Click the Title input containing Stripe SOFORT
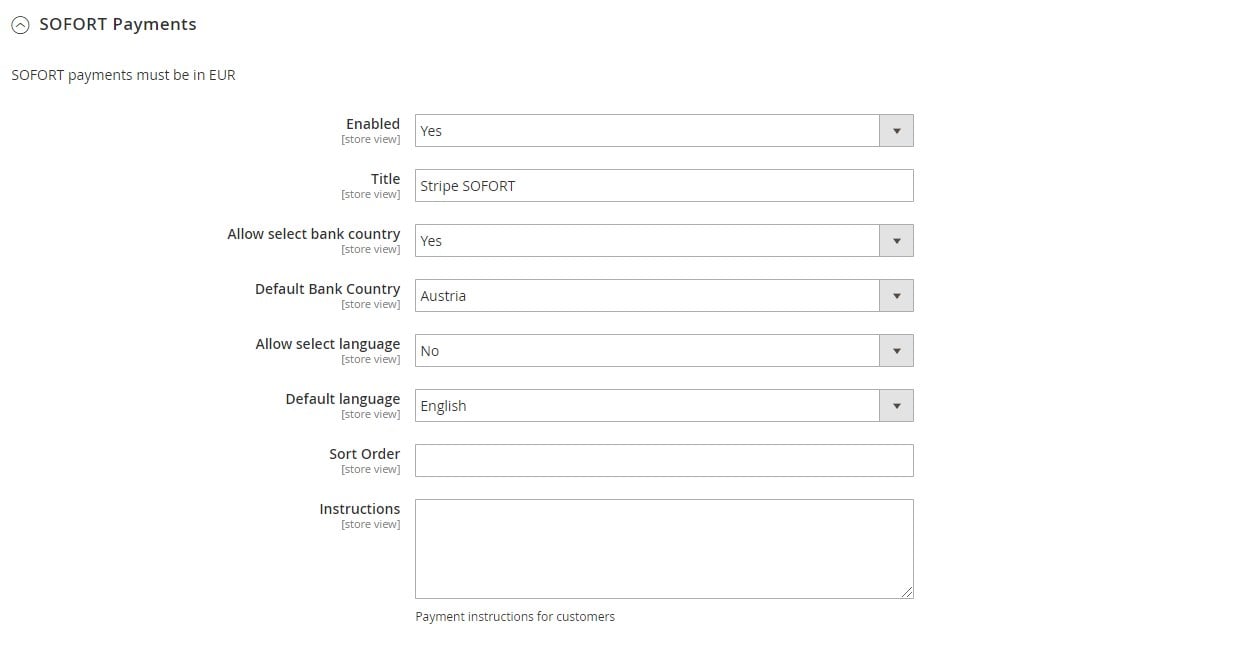 (664, 186)
